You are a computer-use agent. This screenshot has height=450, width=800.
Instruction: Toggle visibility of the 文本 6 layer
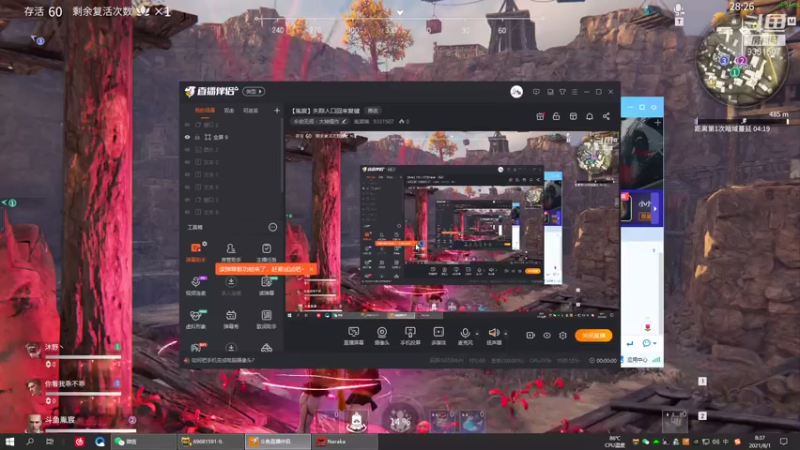187,212
